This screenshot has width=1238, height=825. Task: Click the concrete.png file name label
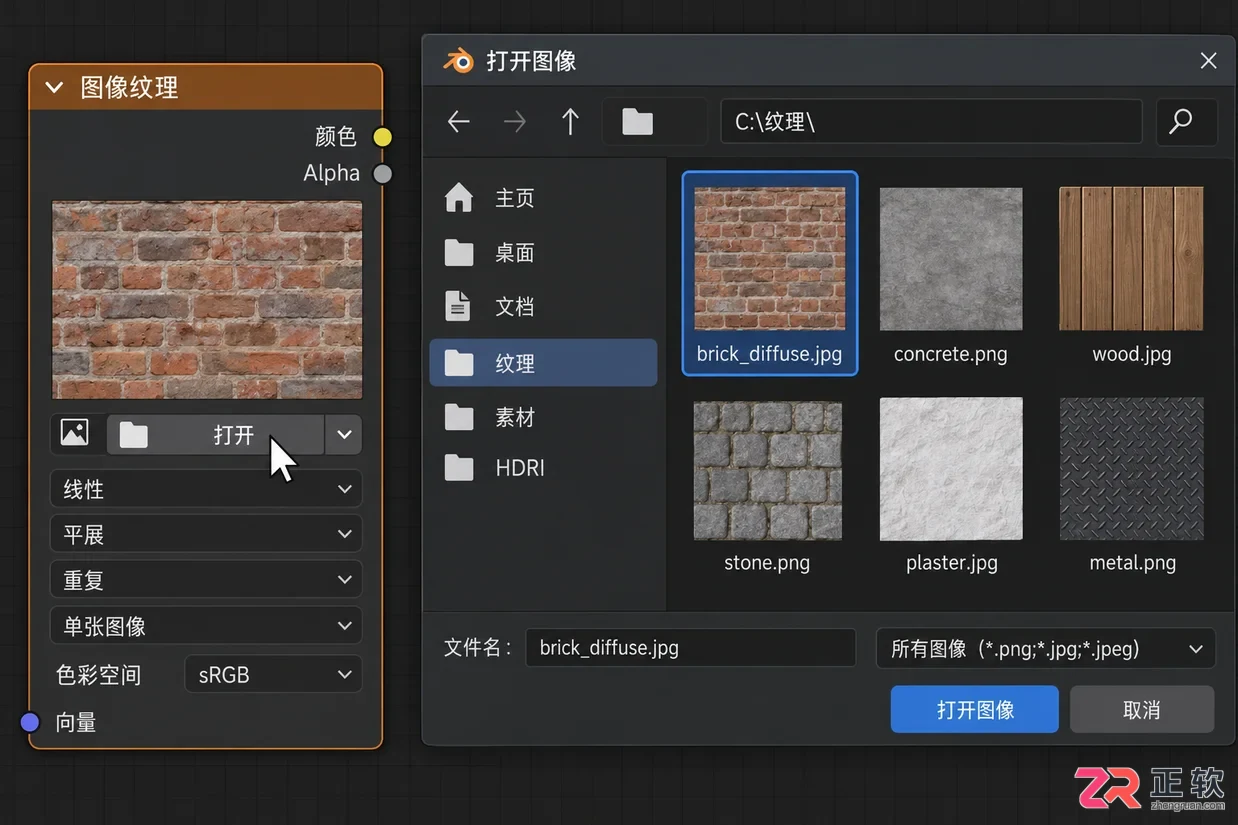click(950, 354)
